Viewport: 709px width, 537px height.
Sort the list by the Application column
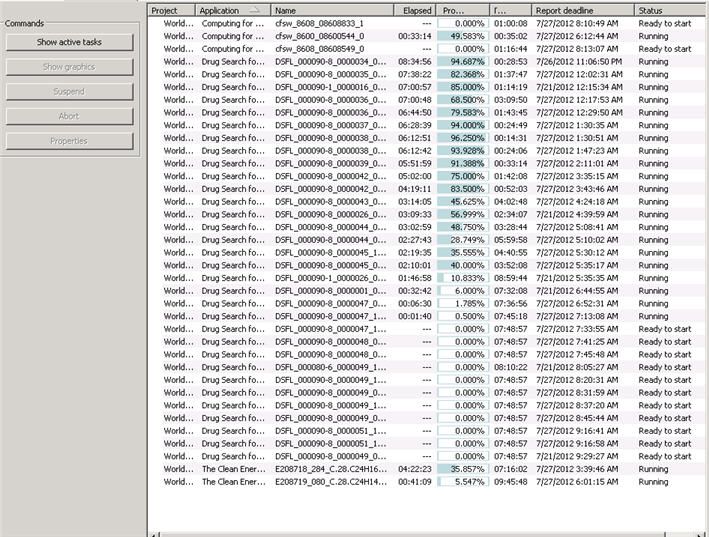point(233,10)
